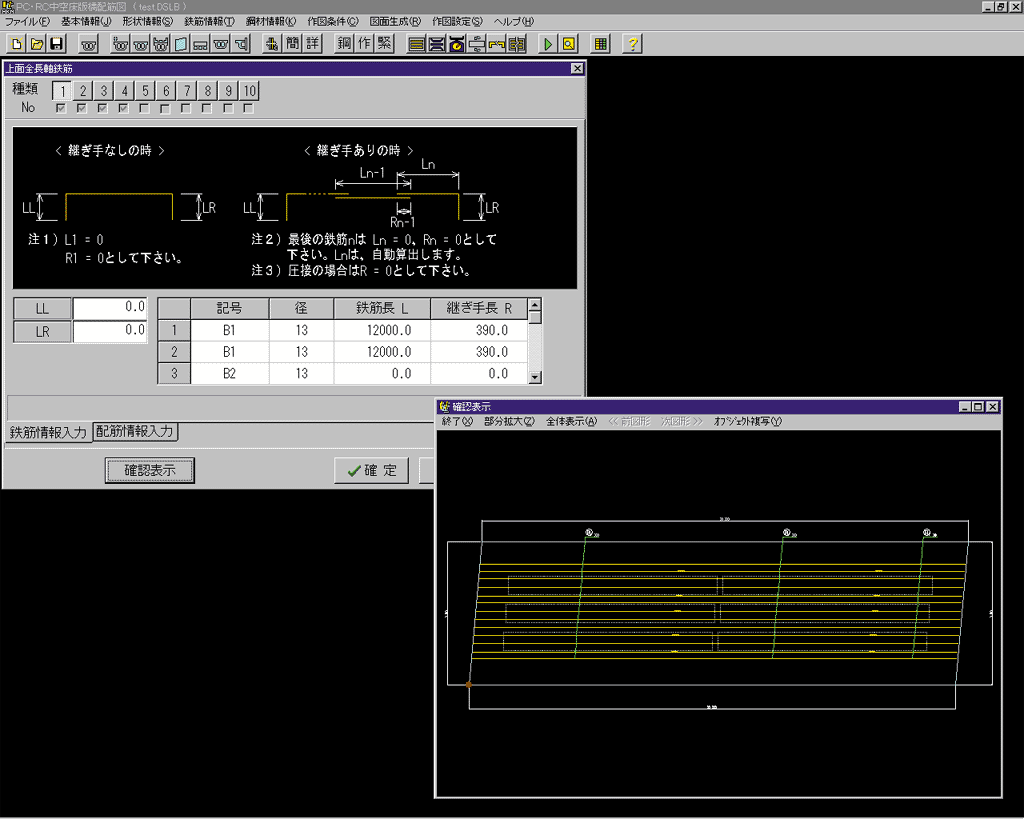Viewport: 1024px width, 819px height.
Task: Click the yellow question mark help icon
Action: click(632, 44)
